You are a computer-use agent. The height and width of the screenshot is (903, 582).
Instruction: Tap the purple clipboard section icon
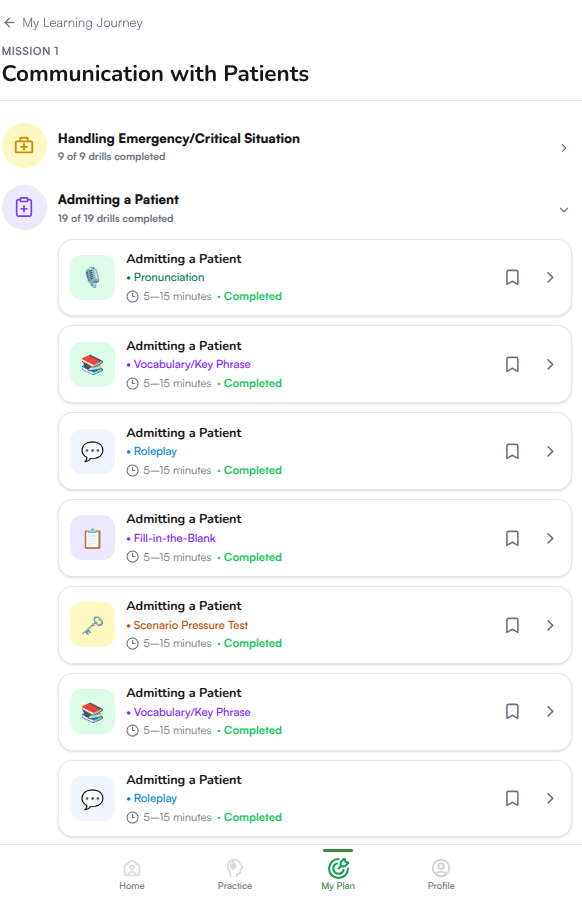pos(24,207)
